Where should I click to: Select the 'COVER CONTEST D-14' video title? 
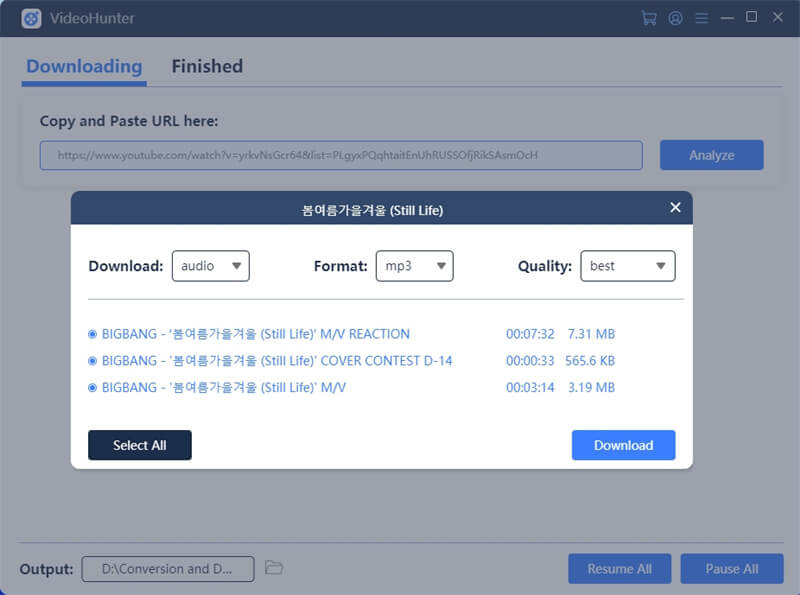point(277,361)
